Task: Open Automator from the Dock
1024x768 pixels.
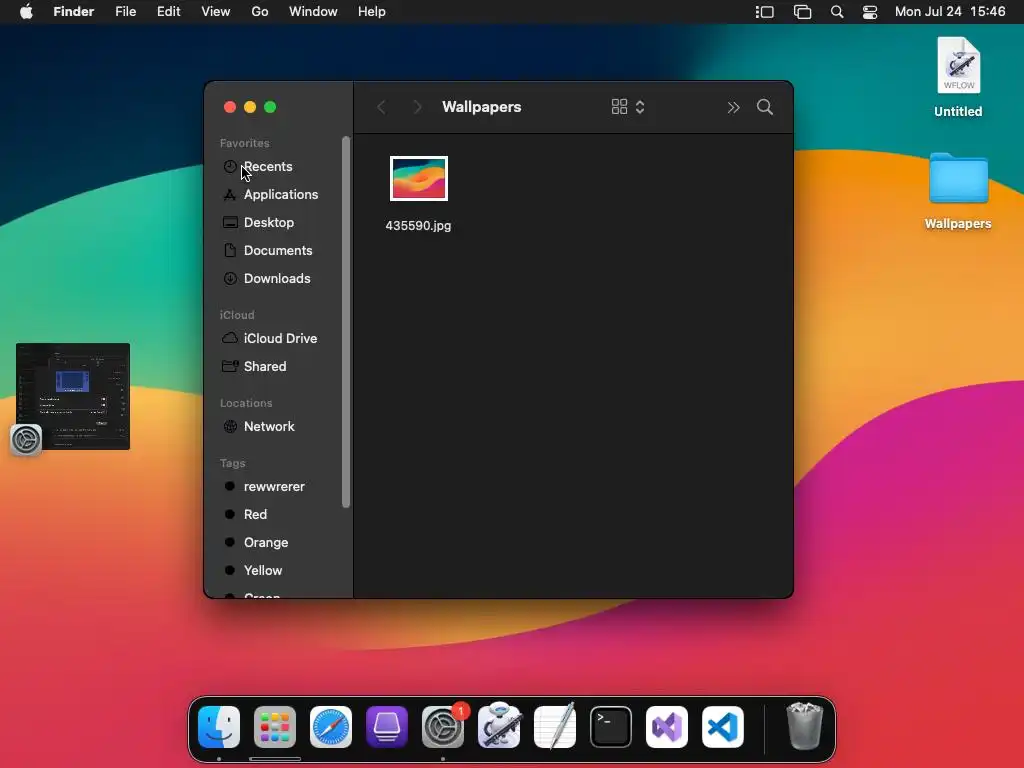Action: tap(499, 726)
